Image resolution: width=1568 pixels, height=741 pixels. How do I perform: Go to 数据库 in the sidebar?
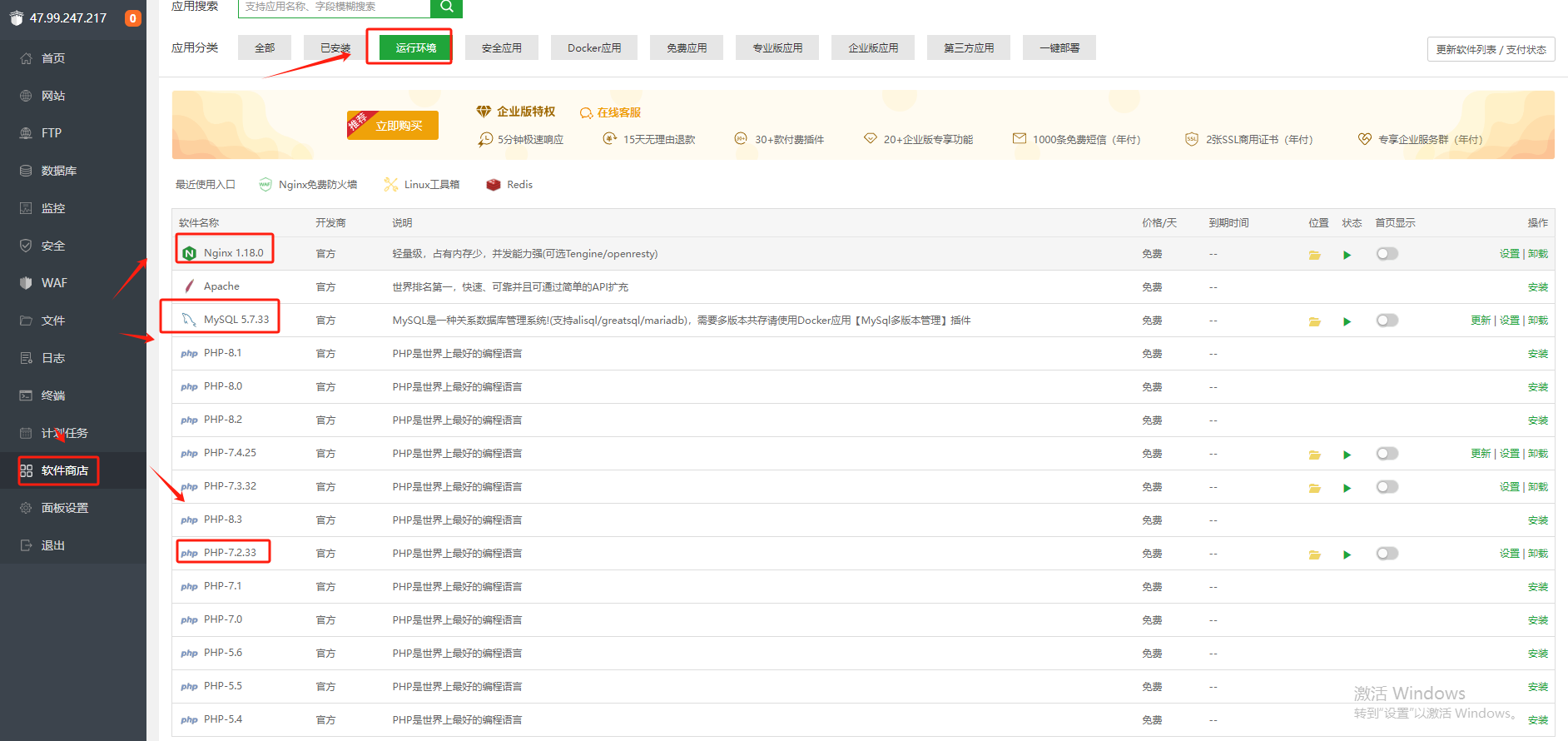tap(58, 171)
